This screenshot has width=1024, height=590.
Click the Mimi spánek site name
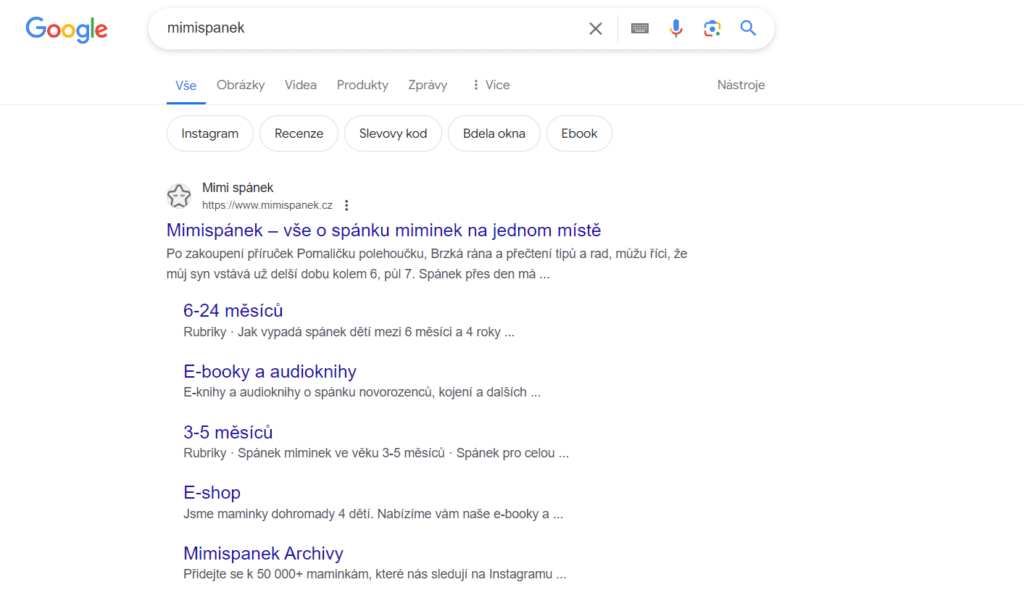coord(238,188)
